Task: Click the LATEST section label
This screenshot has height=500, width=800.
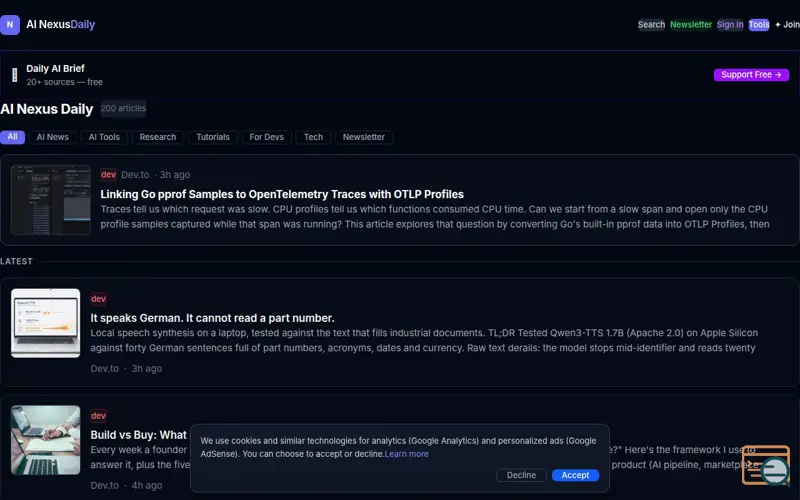Action: point(16,261)
